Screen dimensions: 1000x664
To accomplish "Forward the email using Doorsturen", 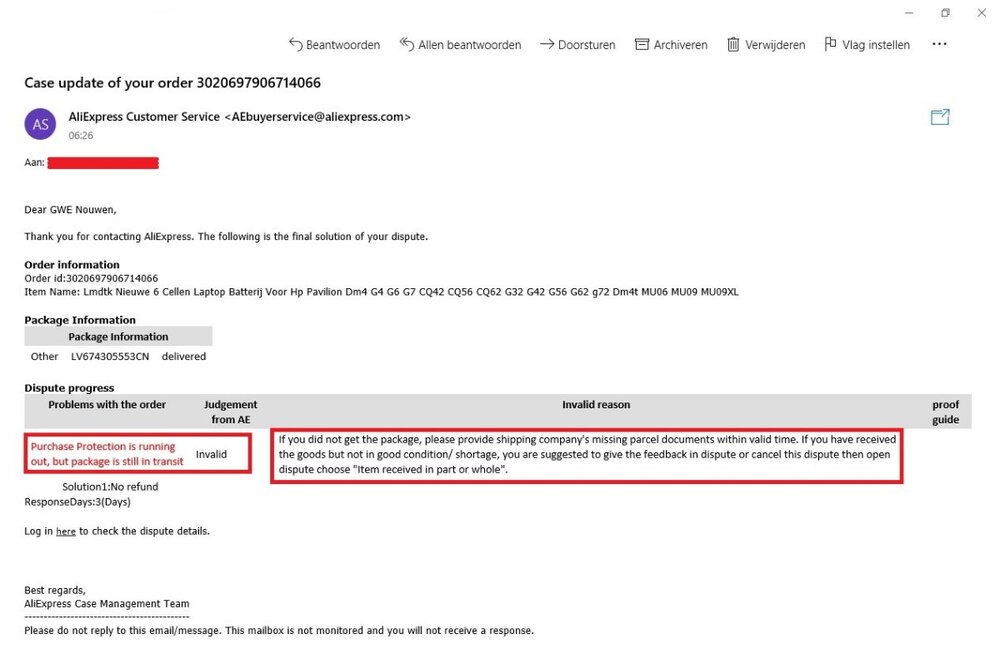I will coord(578,45).
